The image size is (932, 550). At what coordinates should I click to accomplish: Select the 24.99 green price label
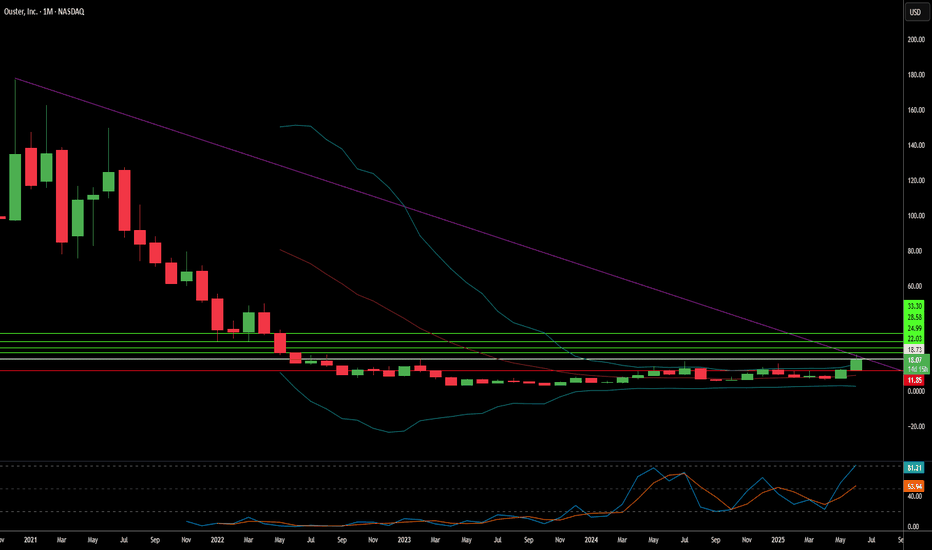pos(915,328)
